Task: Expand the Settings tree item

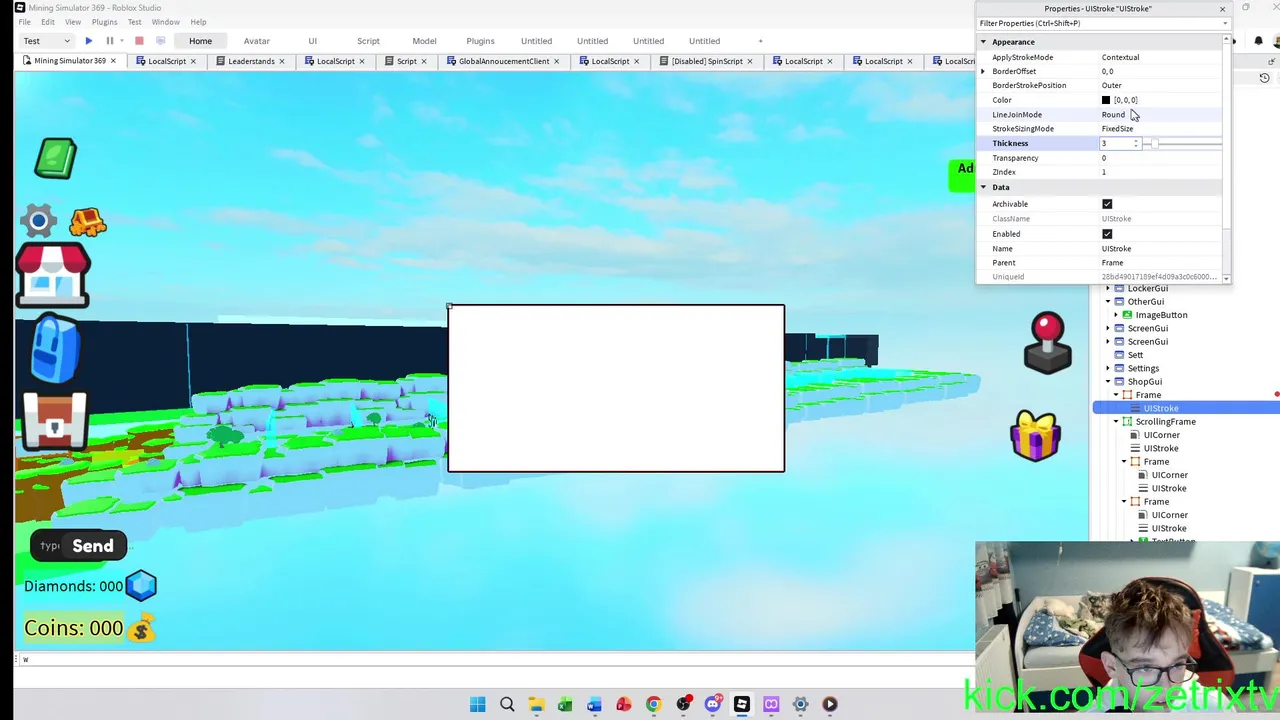Action: pos(1108,368)
